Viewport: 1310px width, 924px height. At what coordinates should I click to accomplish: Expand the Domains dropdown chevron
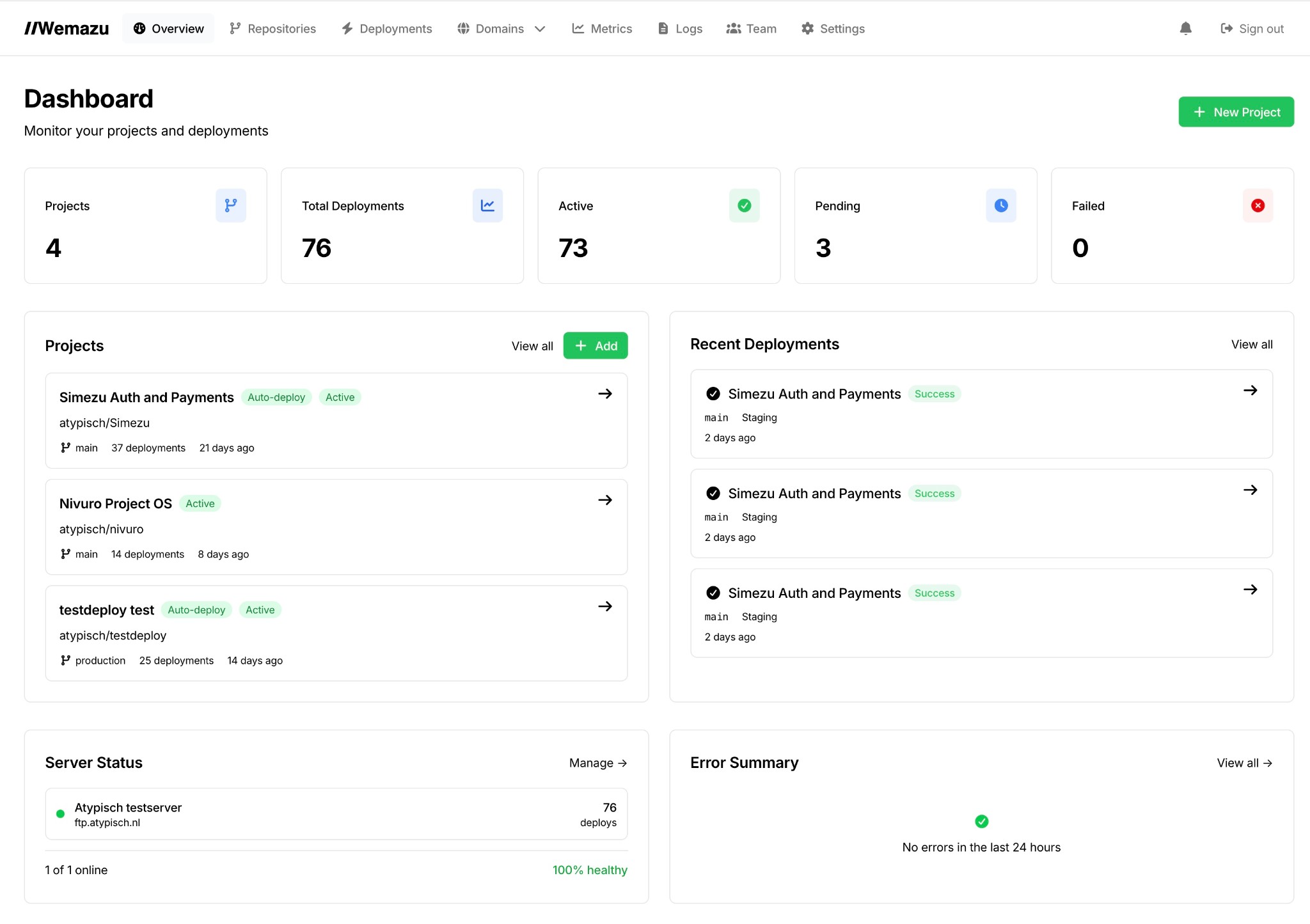point(541,29)
